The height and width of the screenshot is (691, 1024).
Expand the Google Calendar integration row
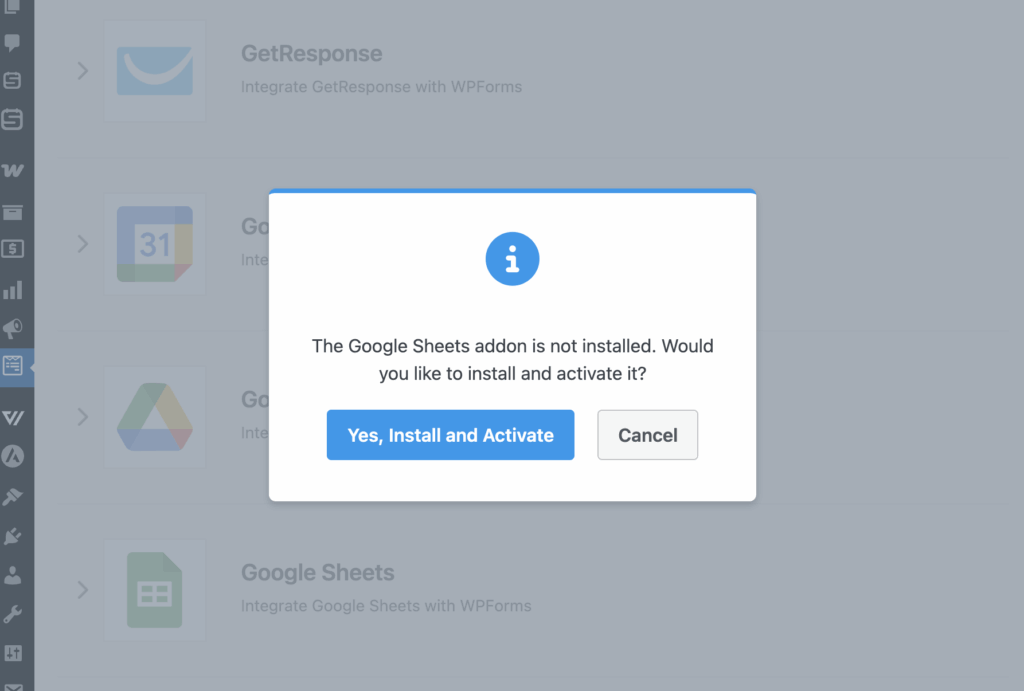tap(83, 244)
